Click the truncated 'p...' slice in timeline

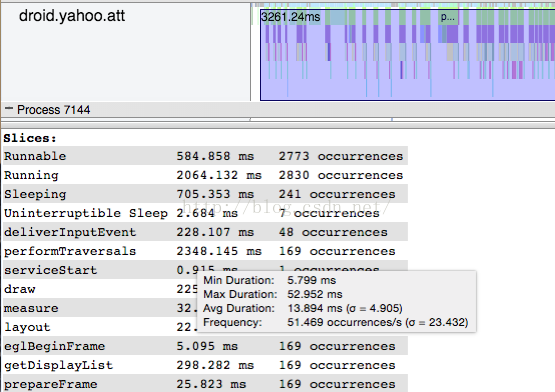pyautogui.click(x=448, y=17)
